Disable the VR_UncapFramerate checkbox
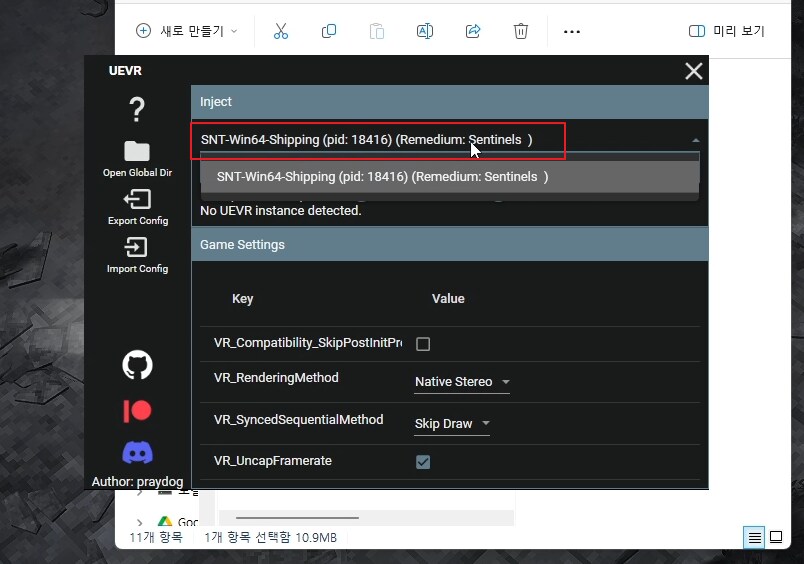This screenshot has width=804, height=564. 423,462
